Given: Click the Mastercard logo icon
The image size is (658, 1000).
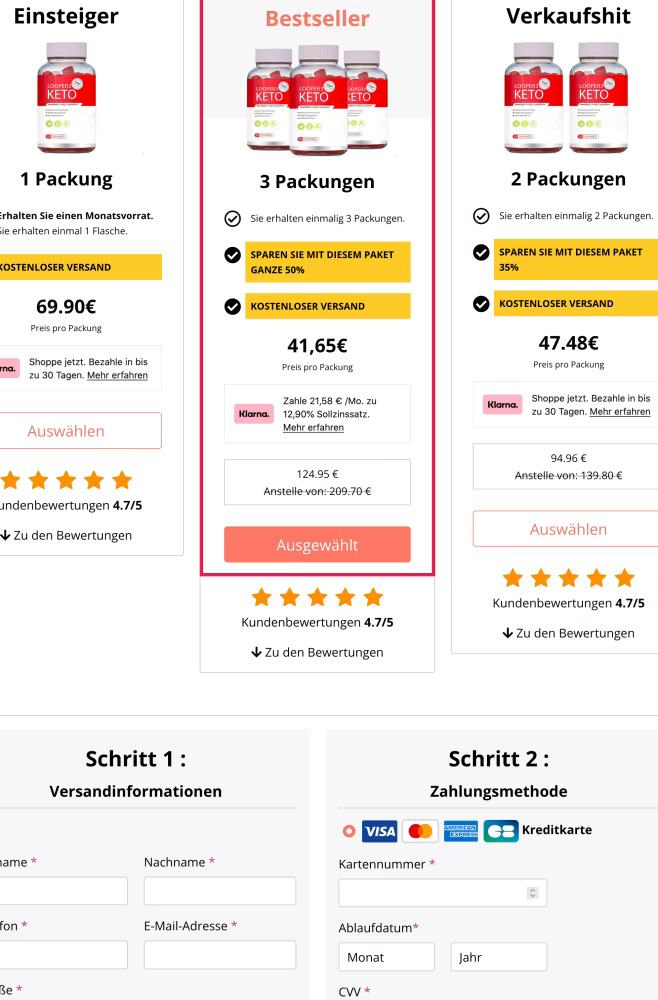Looking at the screenshot, I should 420,831.
